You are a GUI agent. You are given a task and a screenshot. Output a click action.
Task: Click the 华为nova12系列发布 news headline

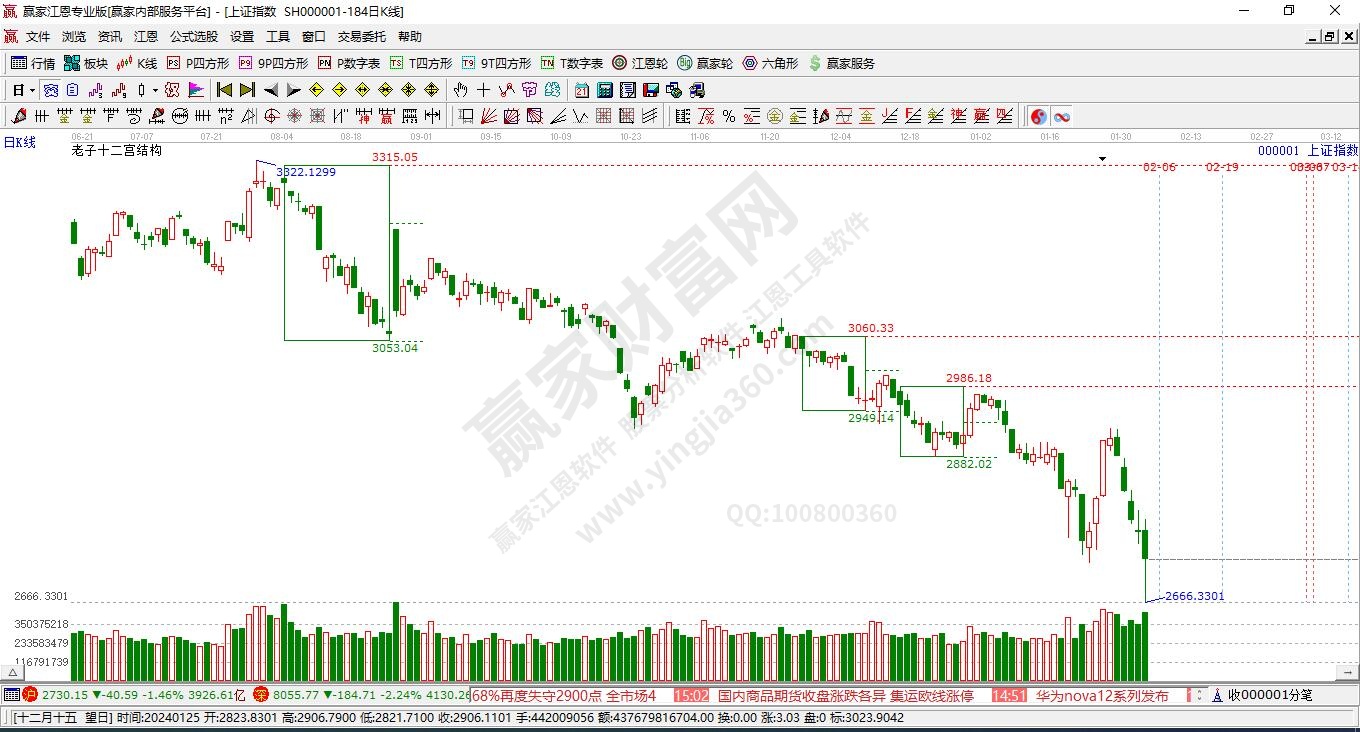tap(1102, 695)
